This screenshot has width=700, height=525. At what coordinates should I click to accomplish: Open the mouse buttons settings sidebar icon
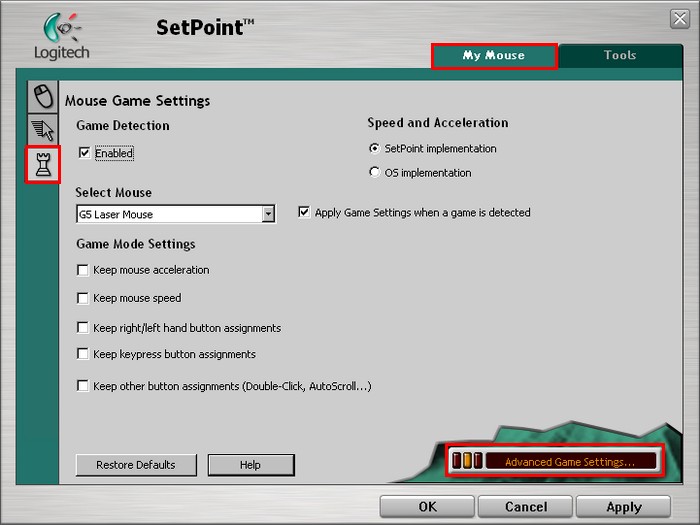tap(43, 96)
